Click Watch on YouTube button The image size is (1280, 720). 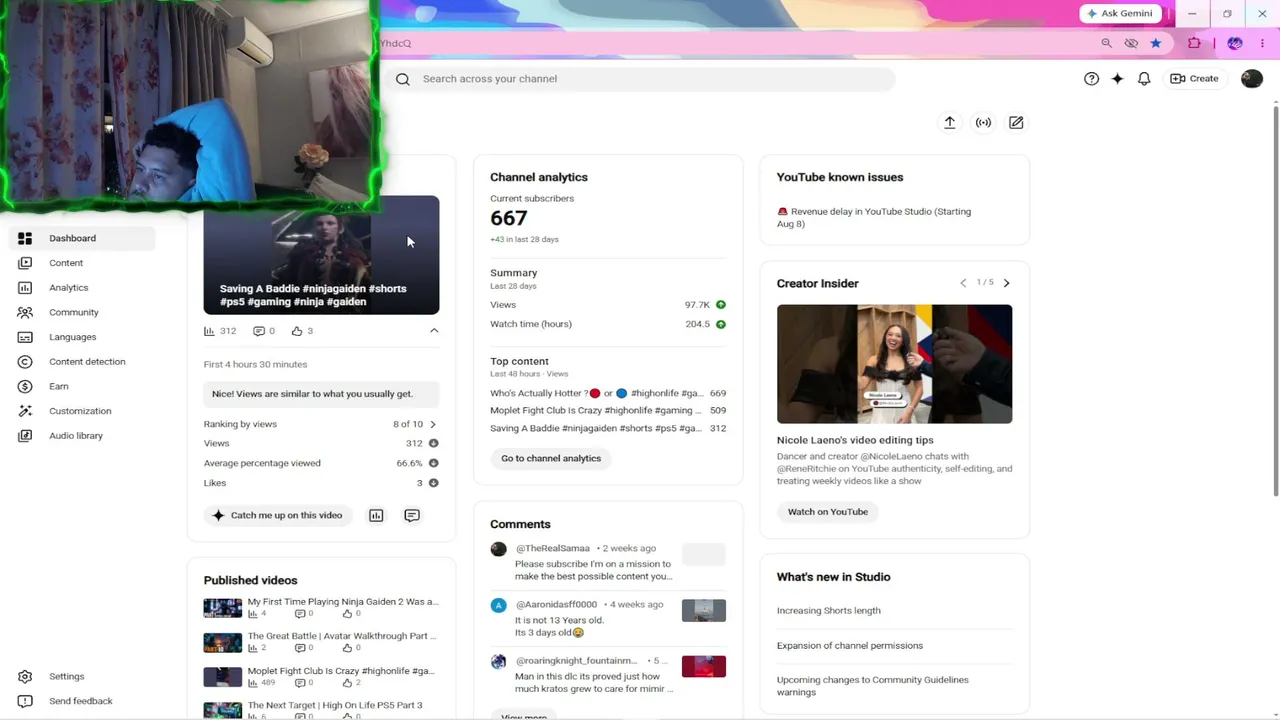click(827, 512)
